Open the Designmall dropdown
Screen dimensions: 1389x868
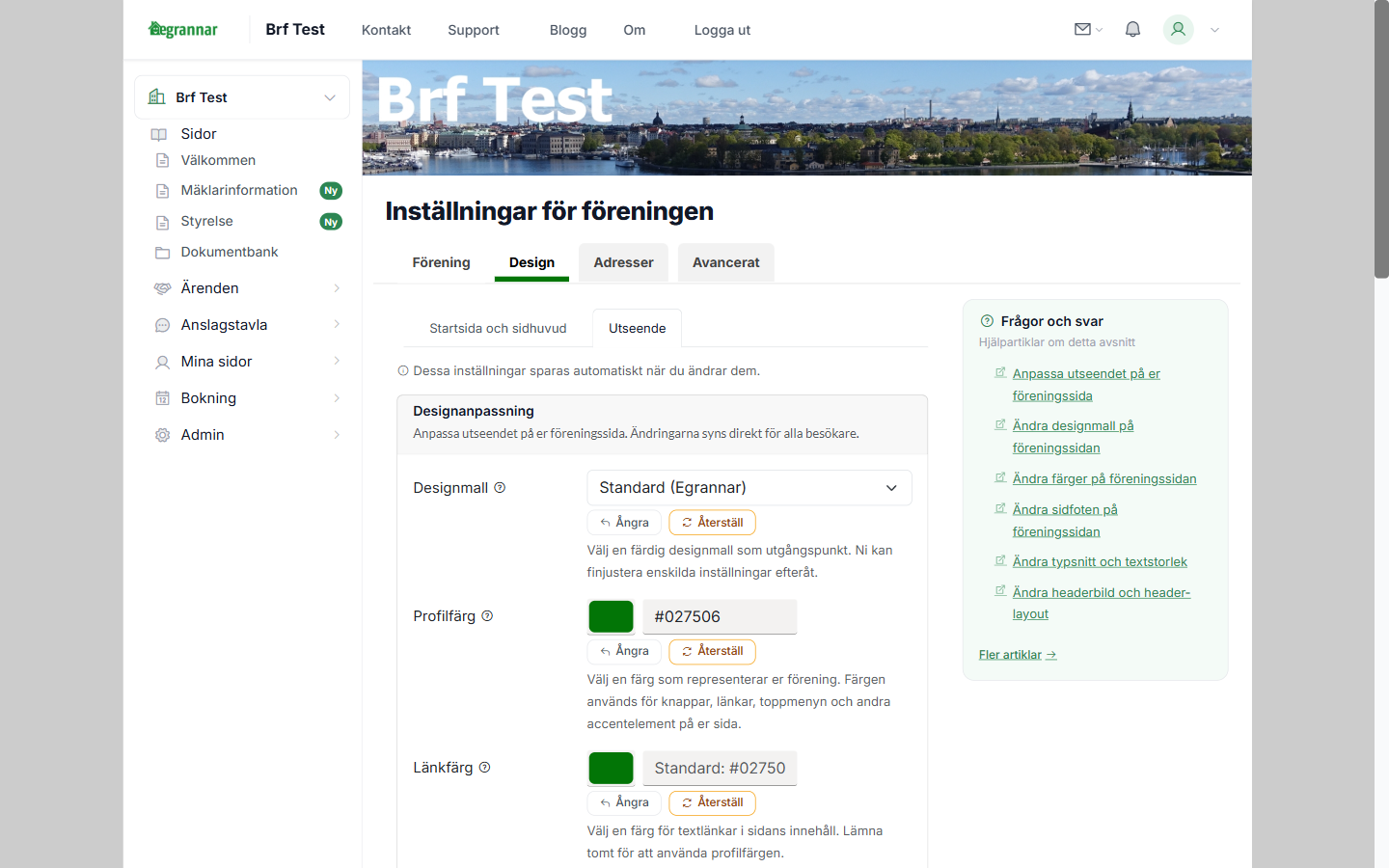coord(749,488)
